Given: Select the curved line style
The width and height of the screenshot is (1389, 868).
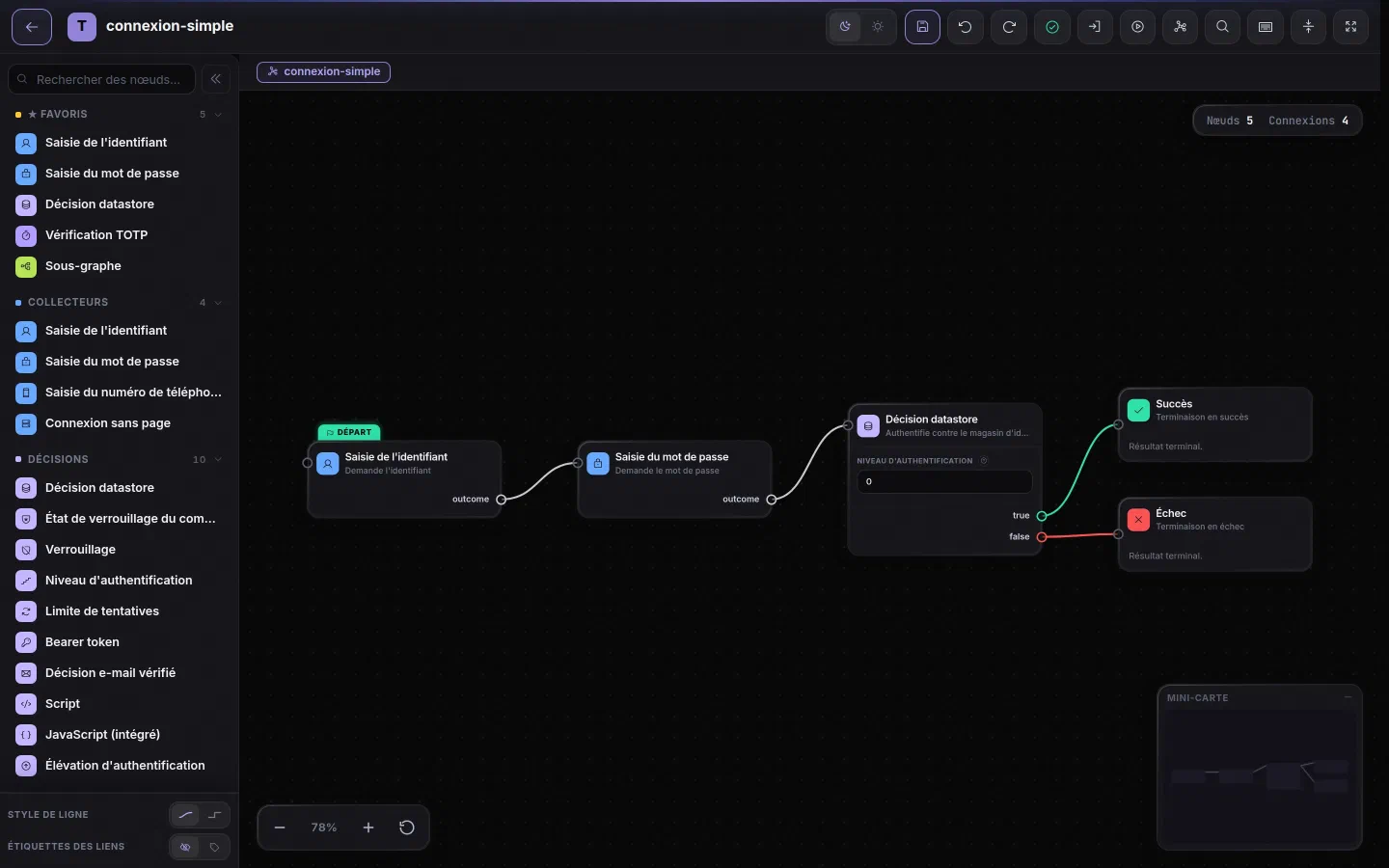Looking at the screenshot, I should coord(185,815).
